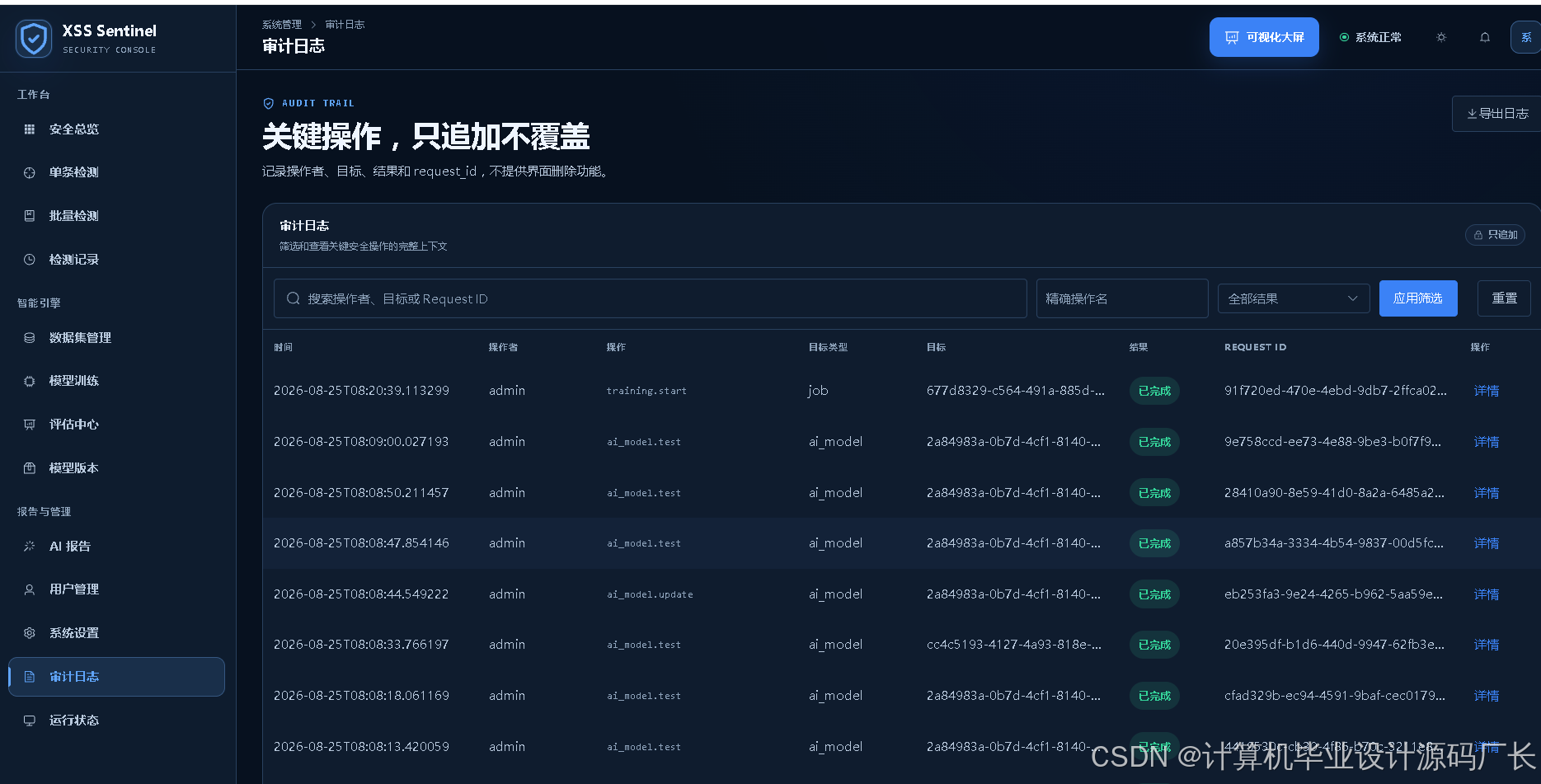This screenshot has width=1541, height=784.
Task: Click the 目标 column header
Action: pyautogui.click(x=936, y=348)
